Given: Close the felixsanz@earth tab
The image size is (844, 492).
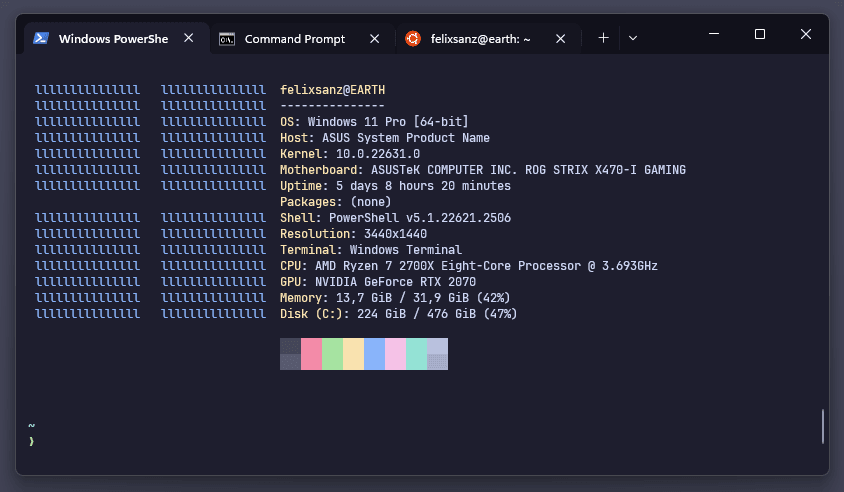Looking at the screenshot, I should 560,39.
